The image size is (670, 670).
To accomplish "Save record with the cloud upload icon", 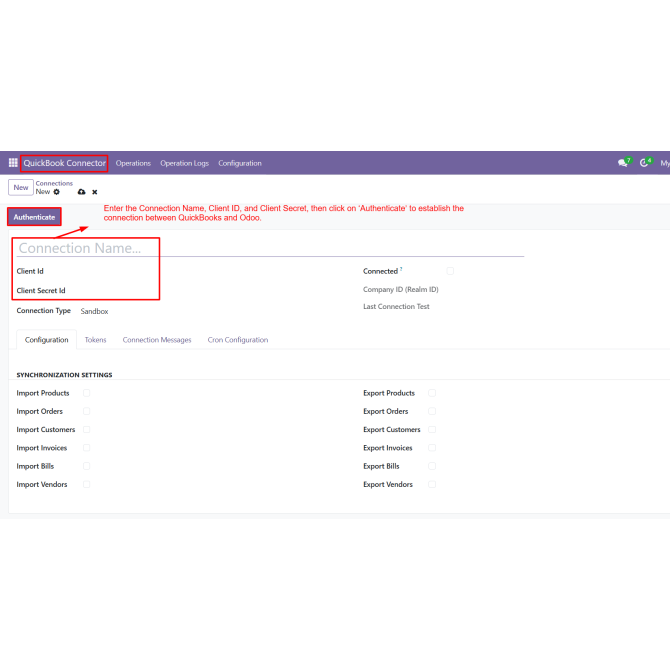I will pos(82,192).
